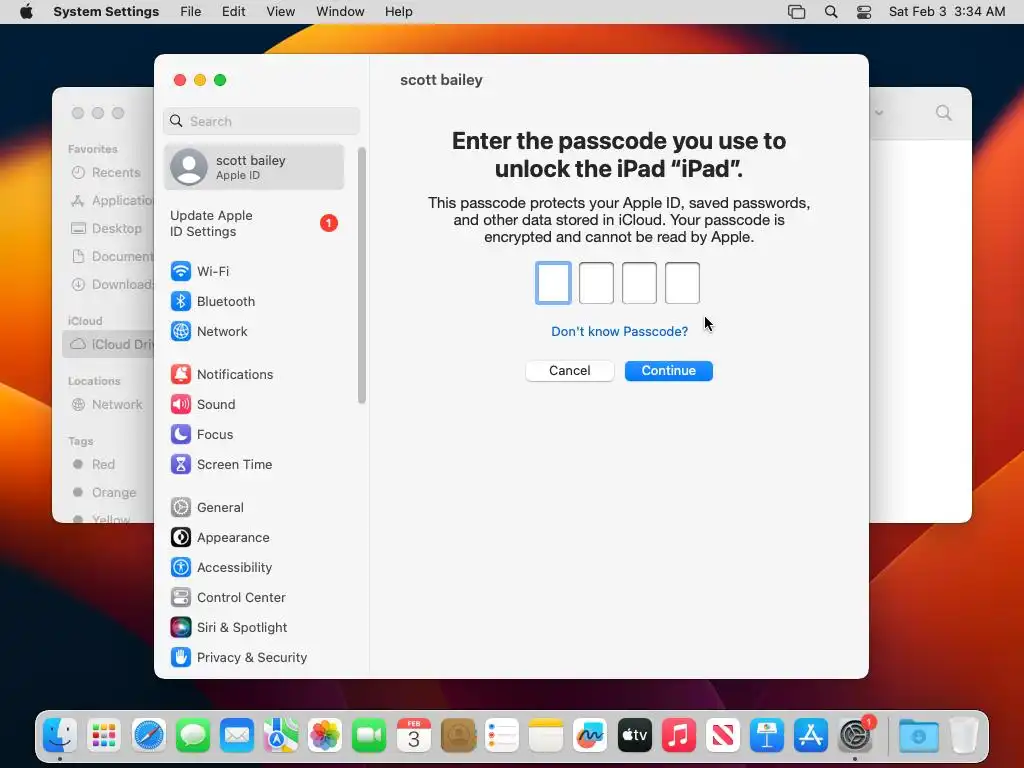
Task: Click the second passcode digit box
Action: click(596, 283)
